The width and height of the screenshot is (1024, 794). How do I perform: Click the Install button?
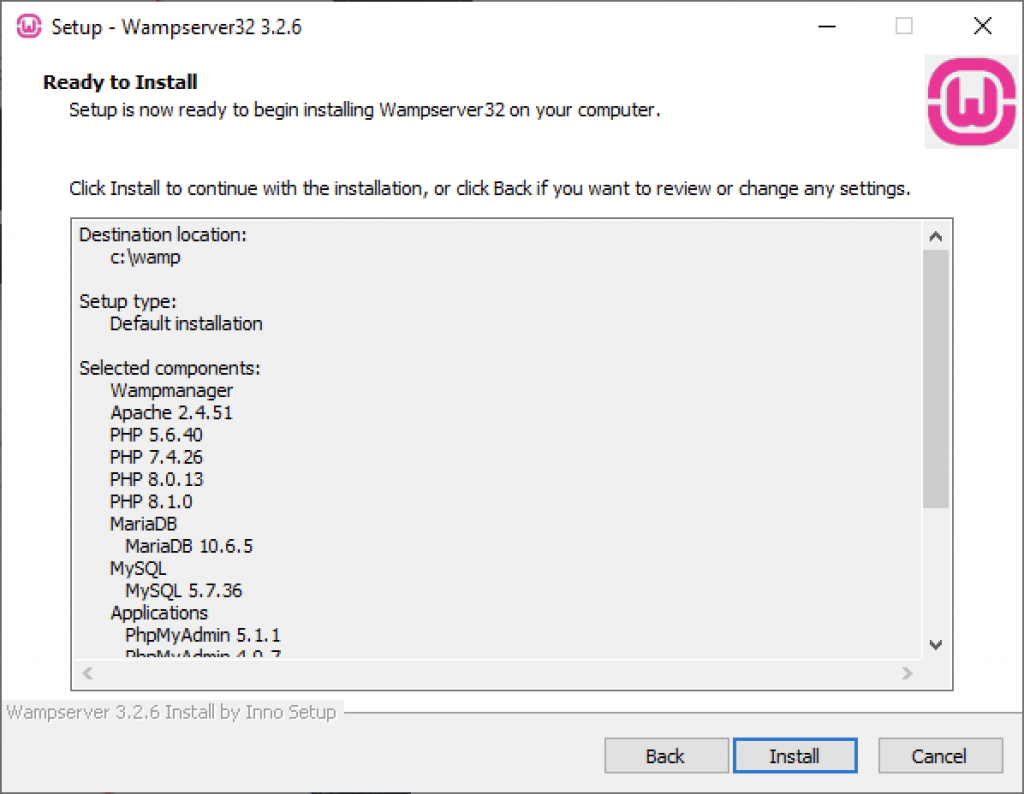click(x=795, y=756)
